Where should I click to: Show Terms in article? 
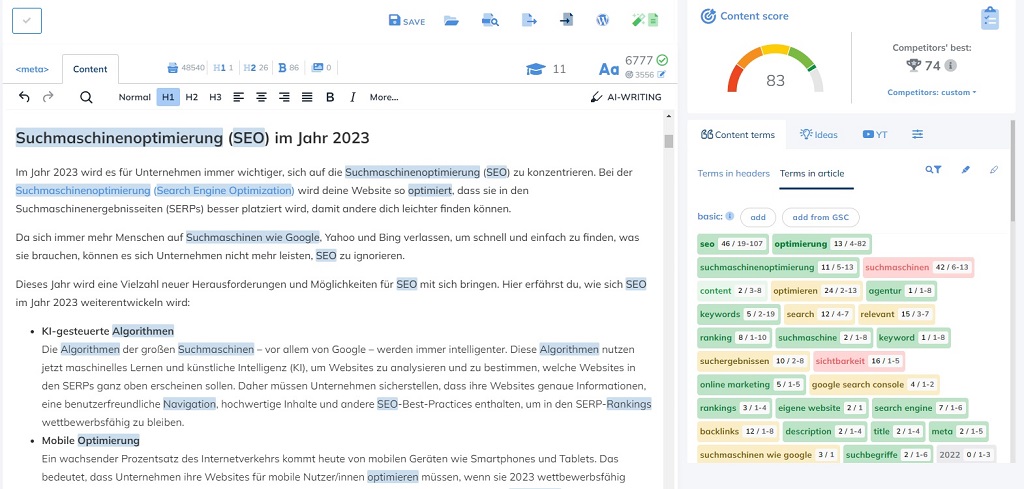(812, 174)
